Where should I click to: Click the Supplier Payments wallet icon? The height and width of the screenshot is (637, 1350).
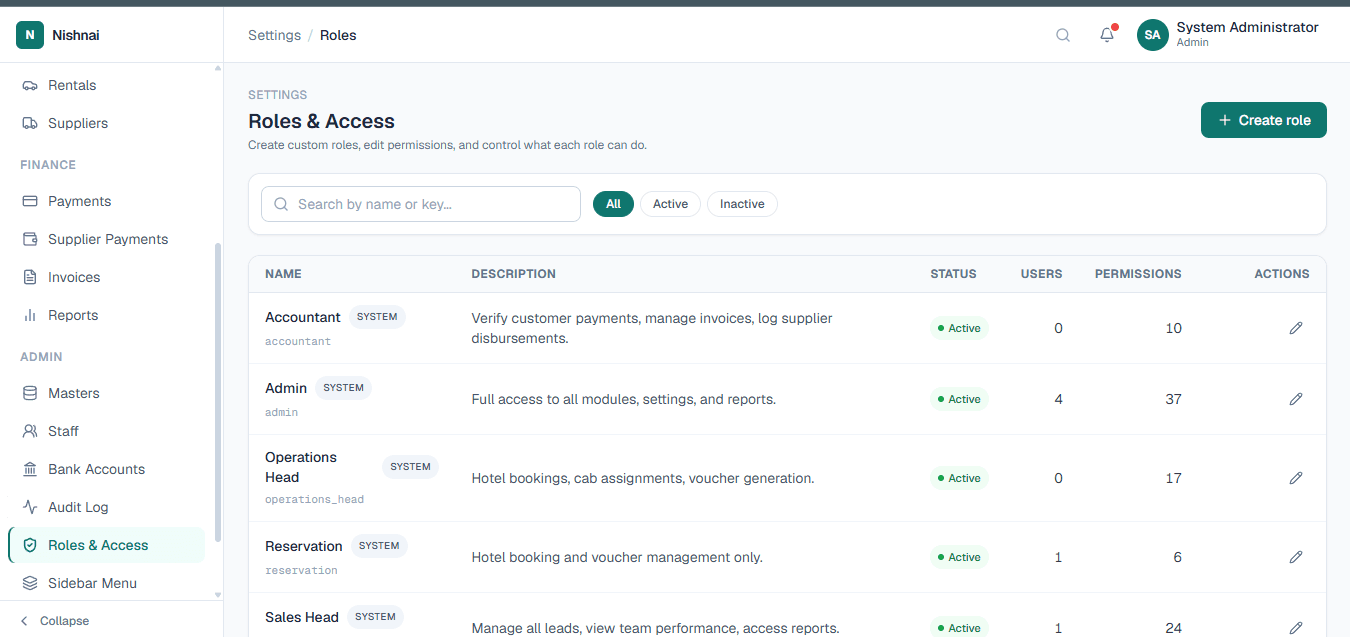[30, 239]
